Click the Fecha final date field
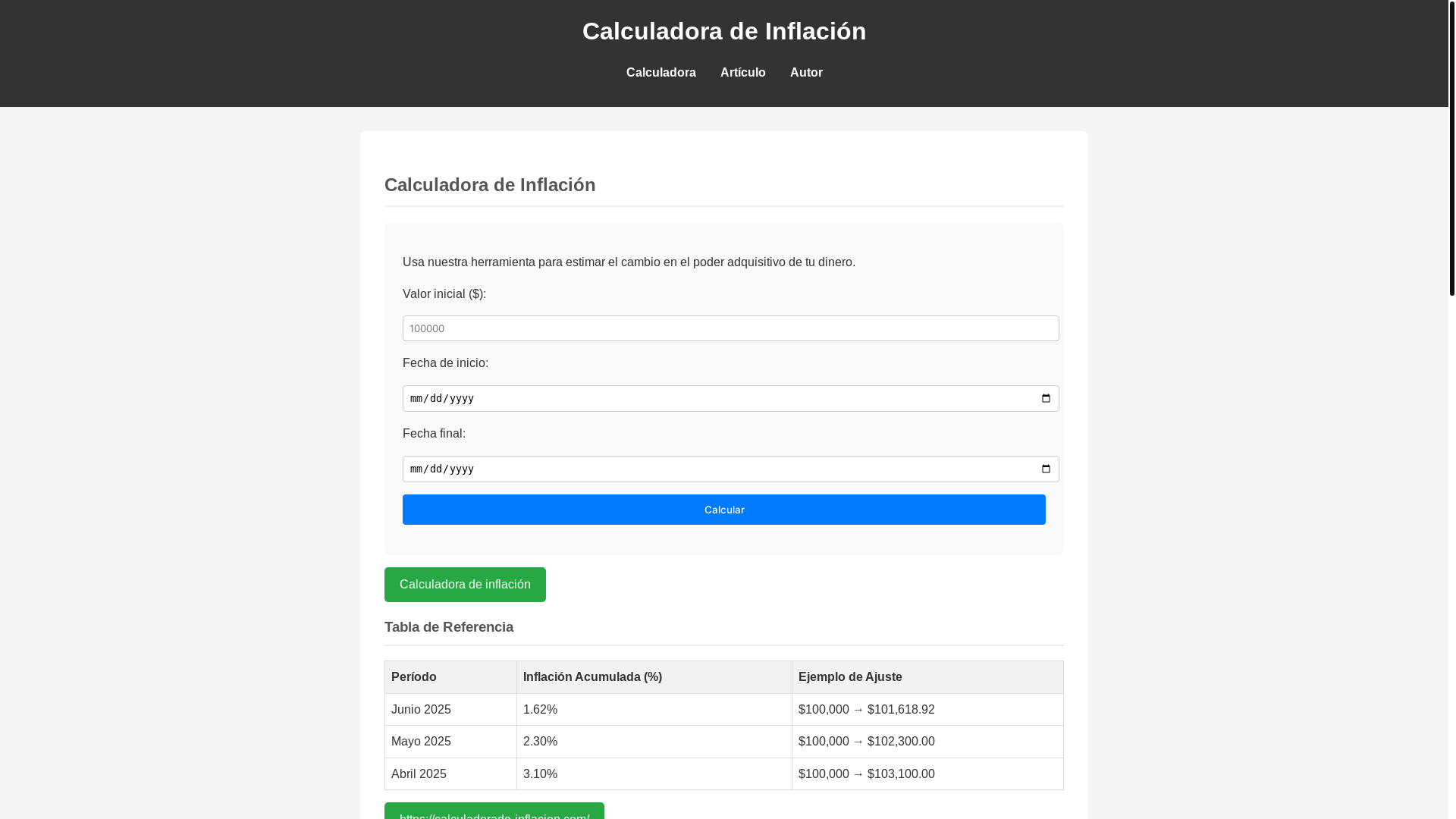The width and height of the screenshot is (1456, 819). pos(730,469)
